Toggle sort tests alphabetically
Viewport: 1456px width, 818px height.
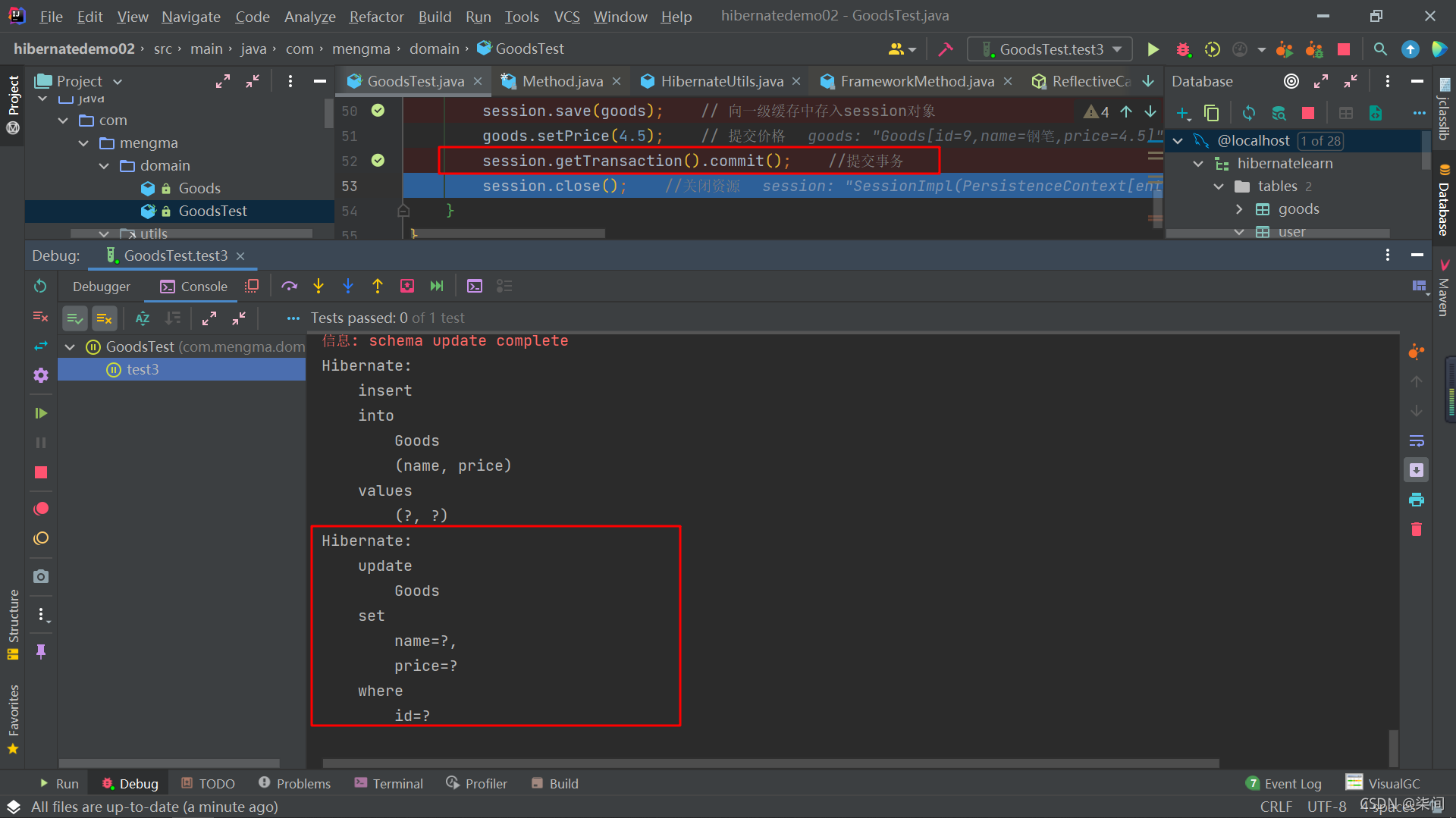point(143,318)
